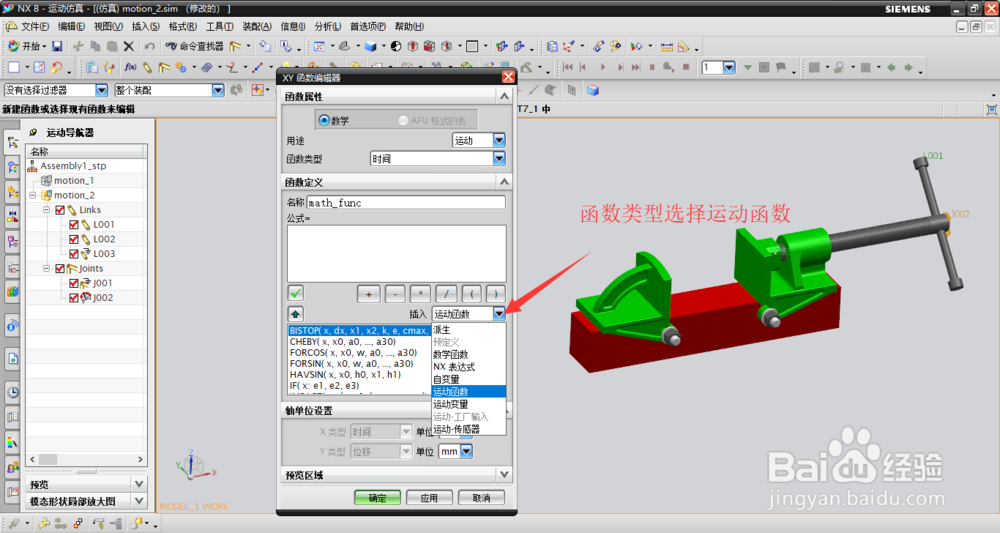Open the 文件(F) menu
The height and width of the screenshot is (533, 1000).
[34, 26]
